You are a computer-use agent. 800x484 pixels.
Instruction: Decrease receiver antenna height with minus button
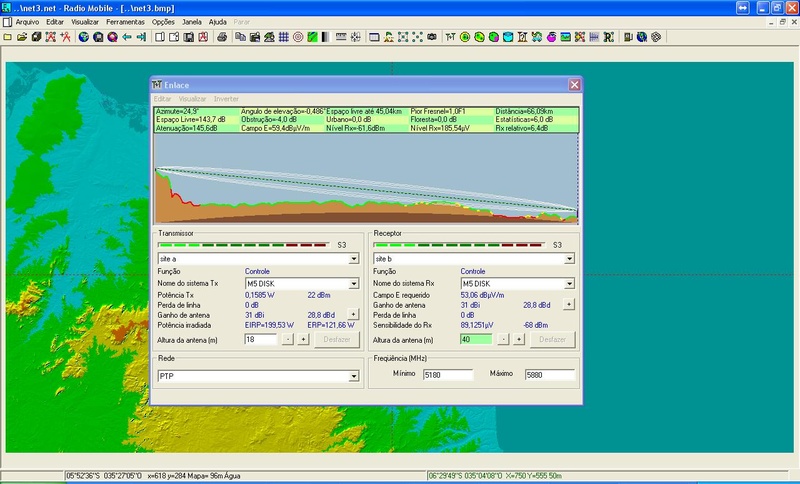[503, 340]
